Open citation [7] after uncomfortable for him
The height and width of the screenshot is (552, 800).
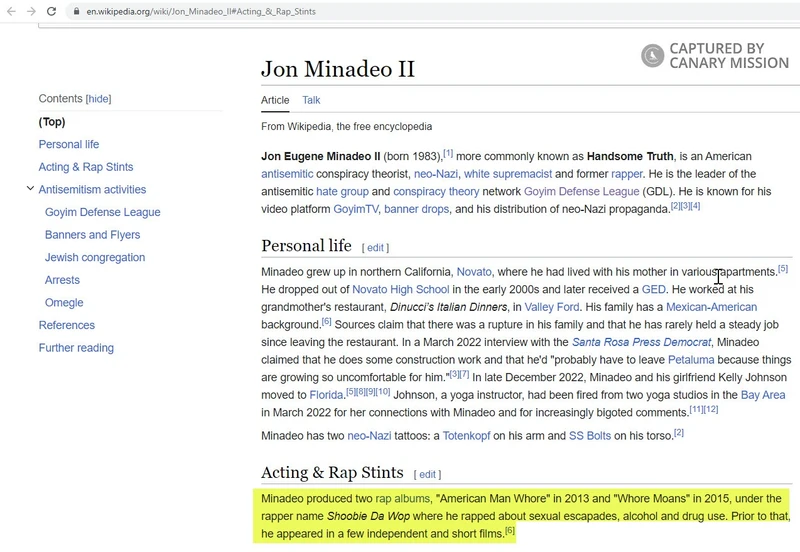pos(464,374)
